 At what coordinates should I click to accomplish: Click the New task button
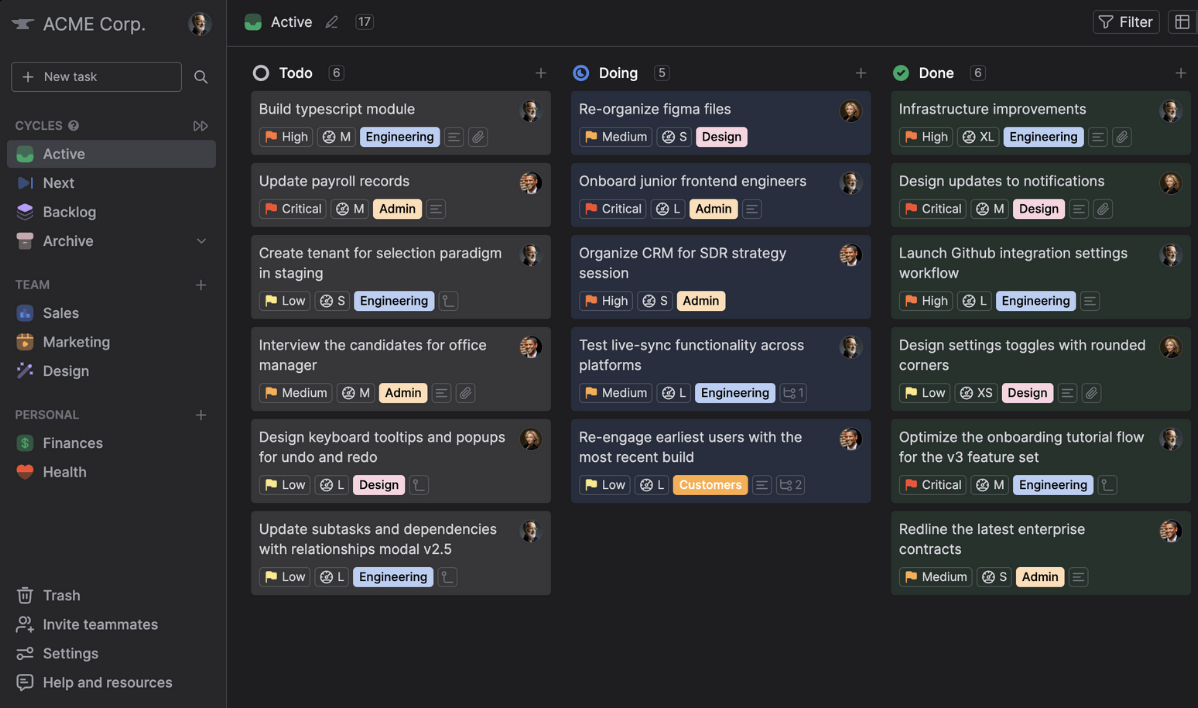pyautogui.click(x=96, y=77)
